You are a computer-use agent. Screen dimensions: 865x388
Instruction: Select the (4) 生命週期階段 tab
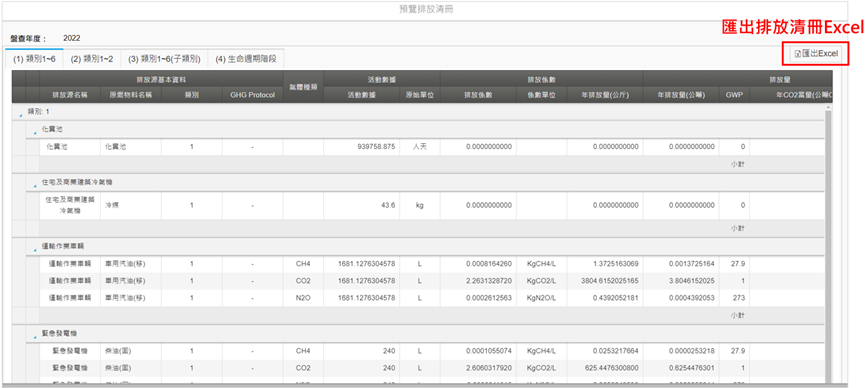246,59
